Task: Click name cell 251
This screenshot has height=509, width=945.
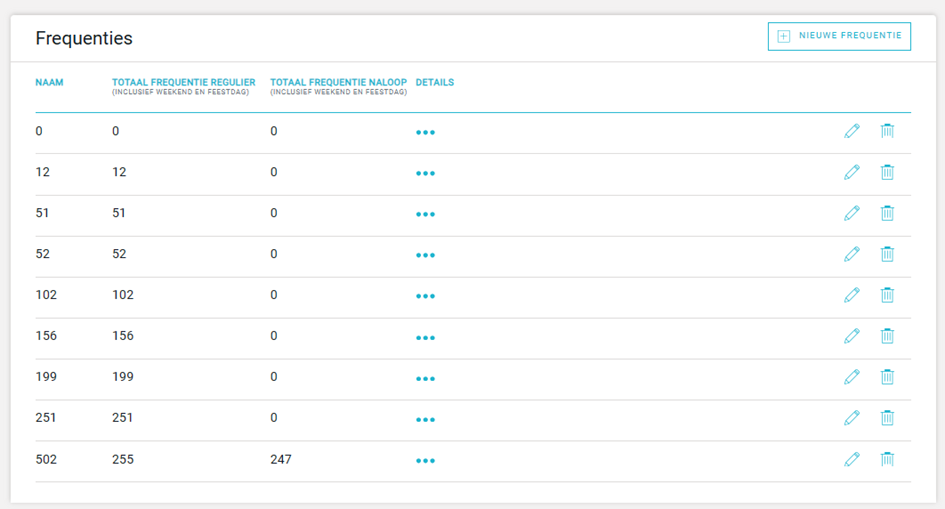Action: 46,417
